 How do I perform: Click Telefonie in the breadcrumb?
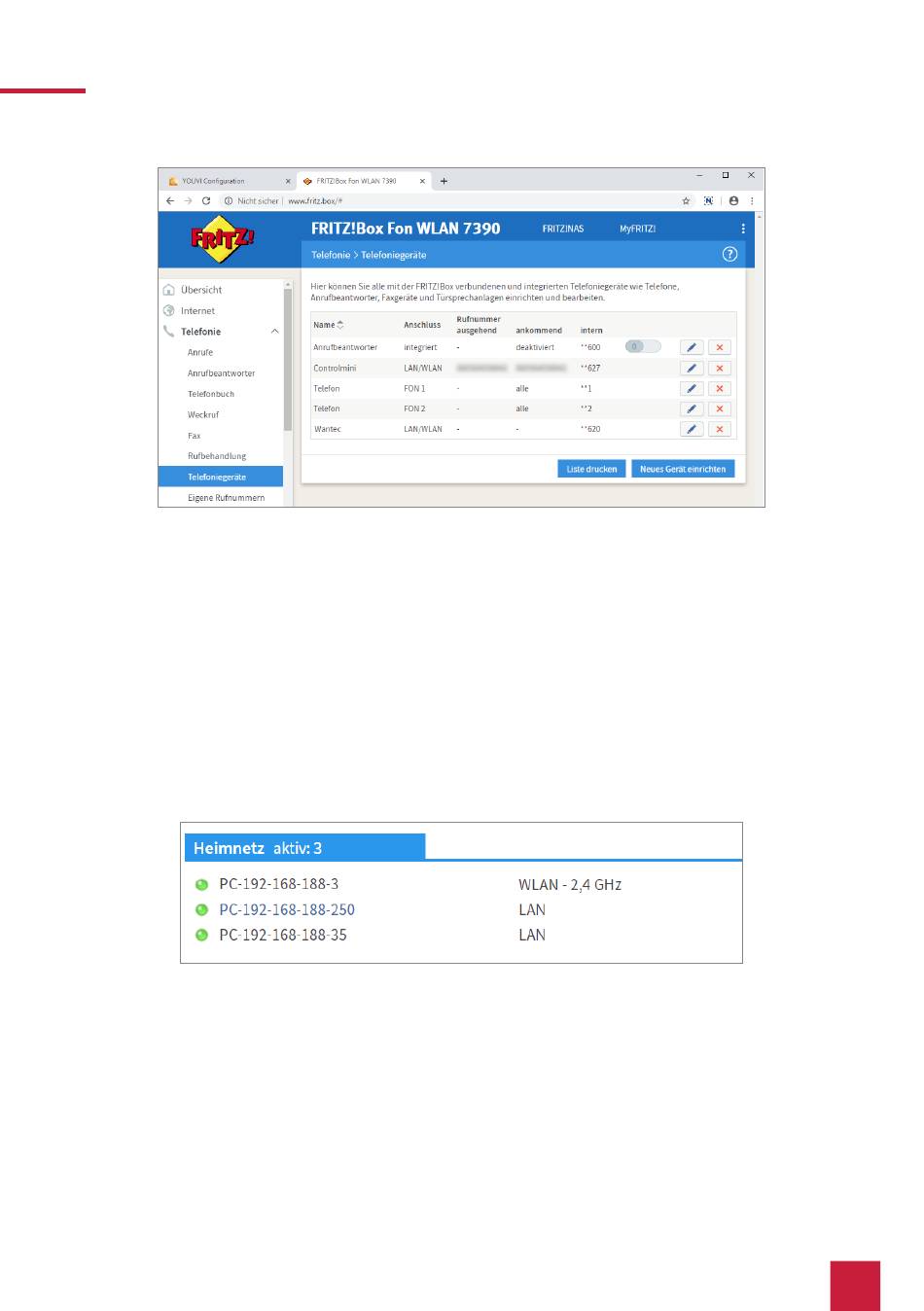(x=331, y=255)
